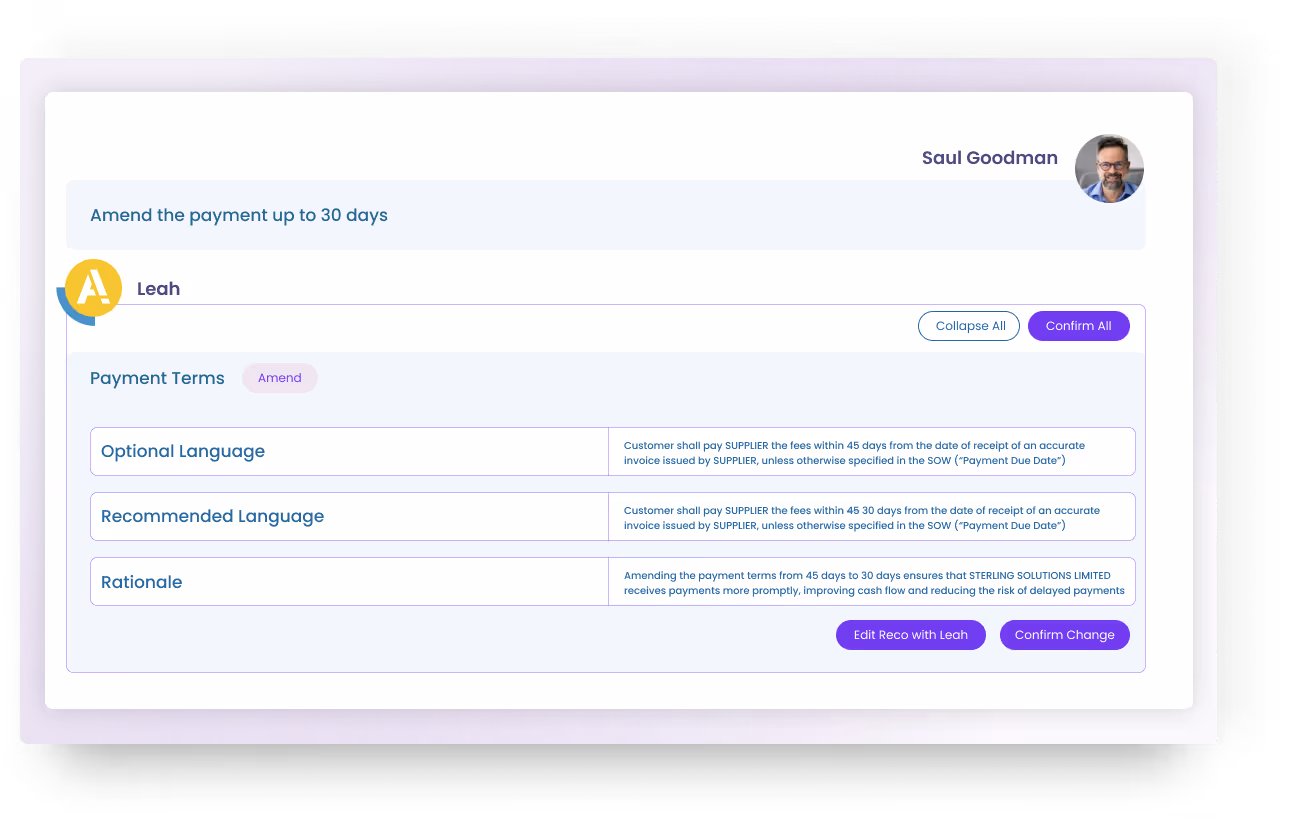Click the Recommended Language clause text with 45 30 days
Viewport: 1291px width, 818px height.
(861, 517)
